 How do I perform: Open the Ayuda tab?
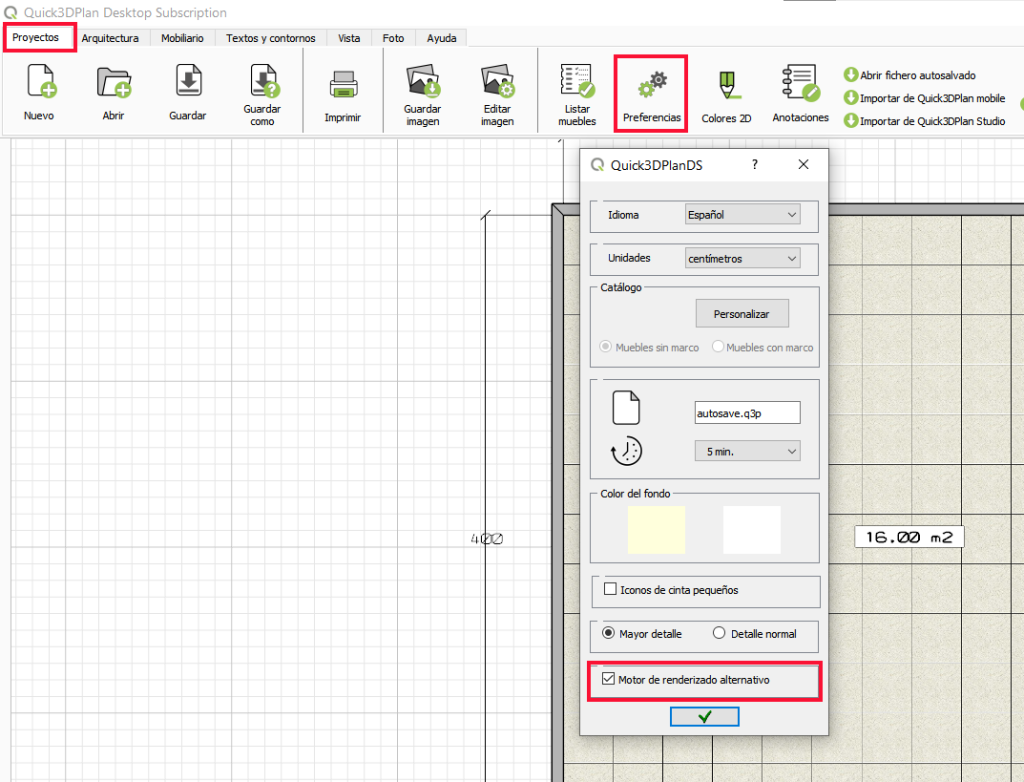[441, 39]
